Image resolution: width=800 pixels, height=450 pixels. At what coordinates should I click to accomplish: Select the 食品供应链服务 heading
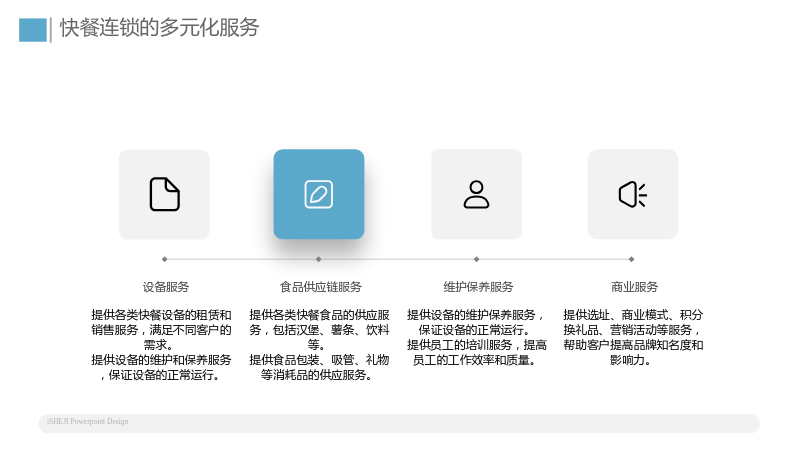coord(320,287)
